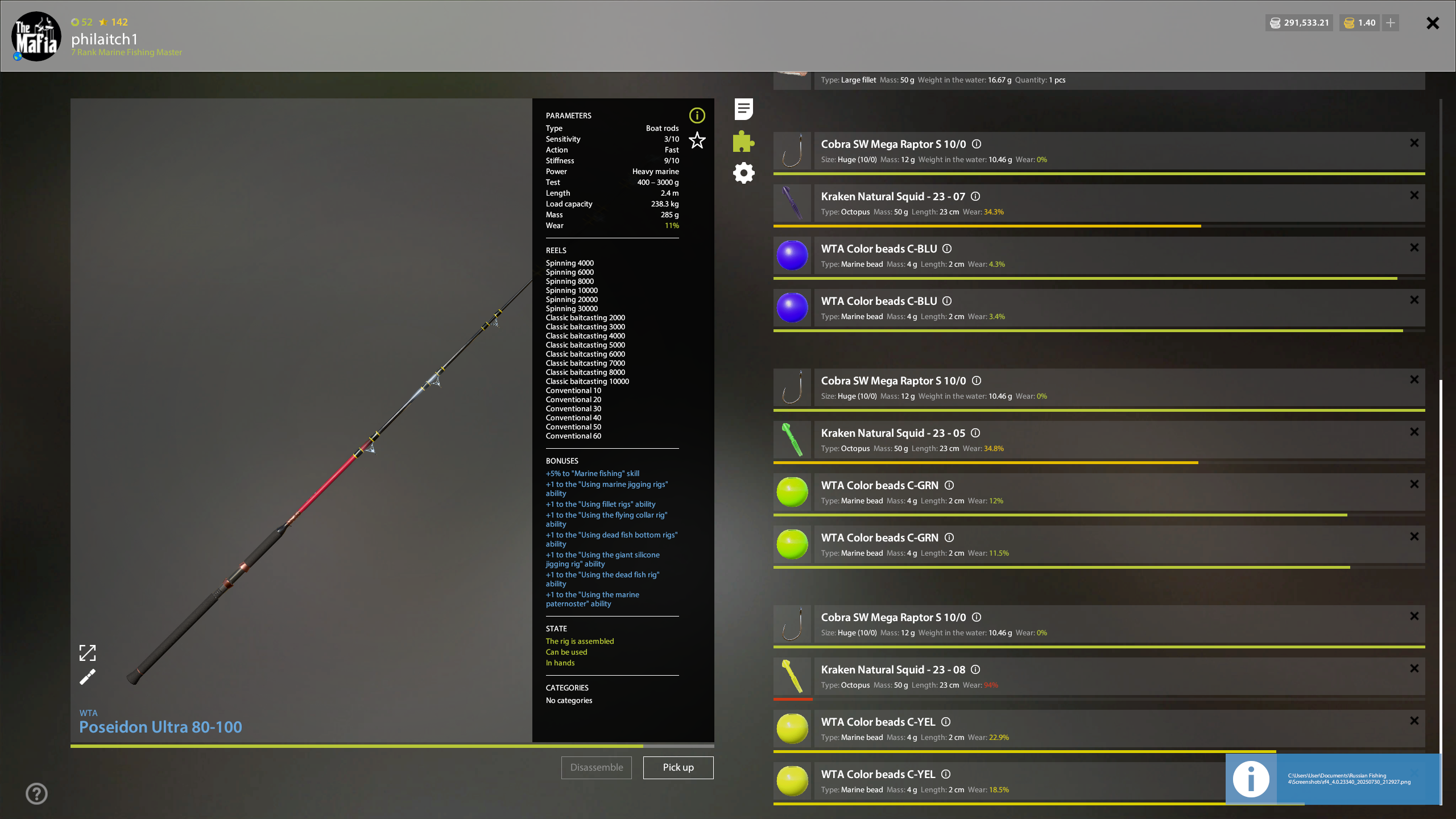Remove the second WTA Color beads C-BLU
This screenshot has width=1456, height=819.
pos(1414,300)
